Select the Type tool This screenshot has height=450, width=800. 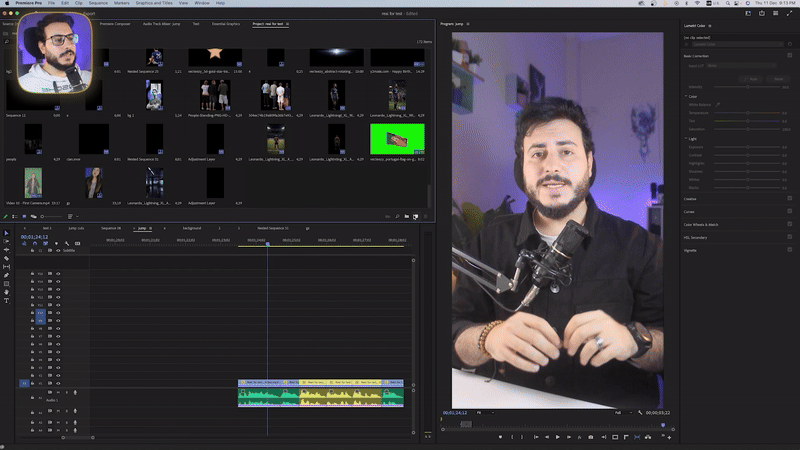[6, 300]
